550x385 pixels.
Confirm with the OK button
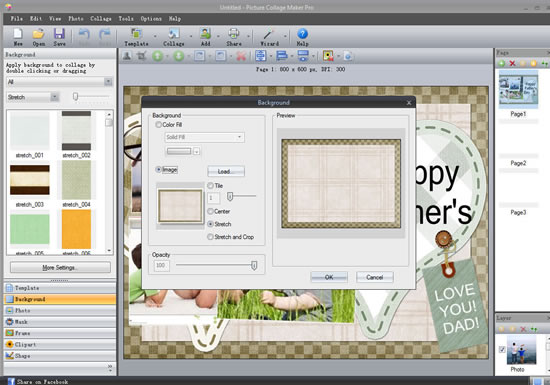(329, 277)
